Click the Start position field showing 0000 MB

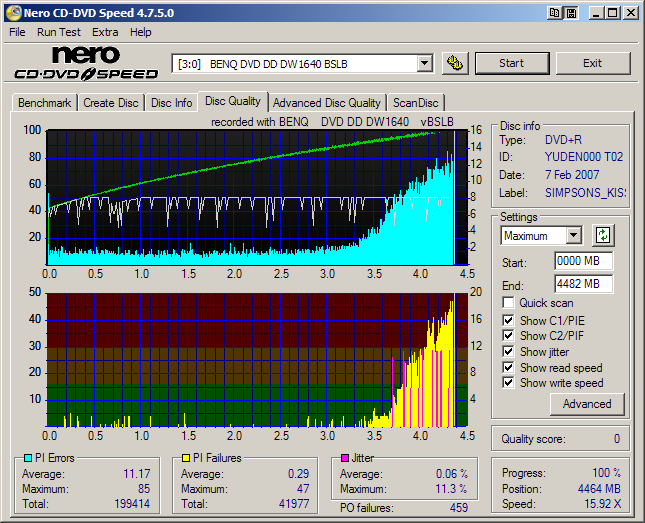(x=583, y=261)
